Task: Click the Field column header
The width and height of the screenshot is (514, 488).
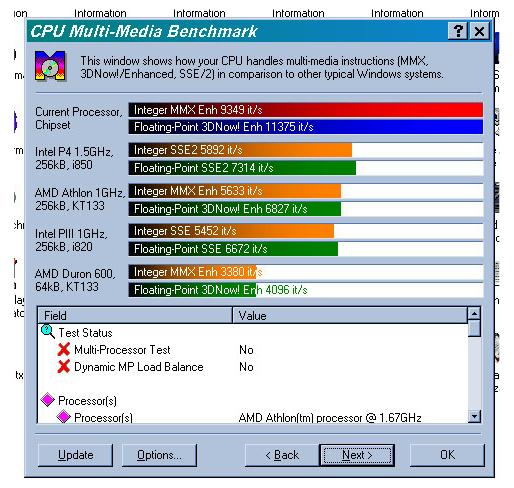Action: (135, 315)
